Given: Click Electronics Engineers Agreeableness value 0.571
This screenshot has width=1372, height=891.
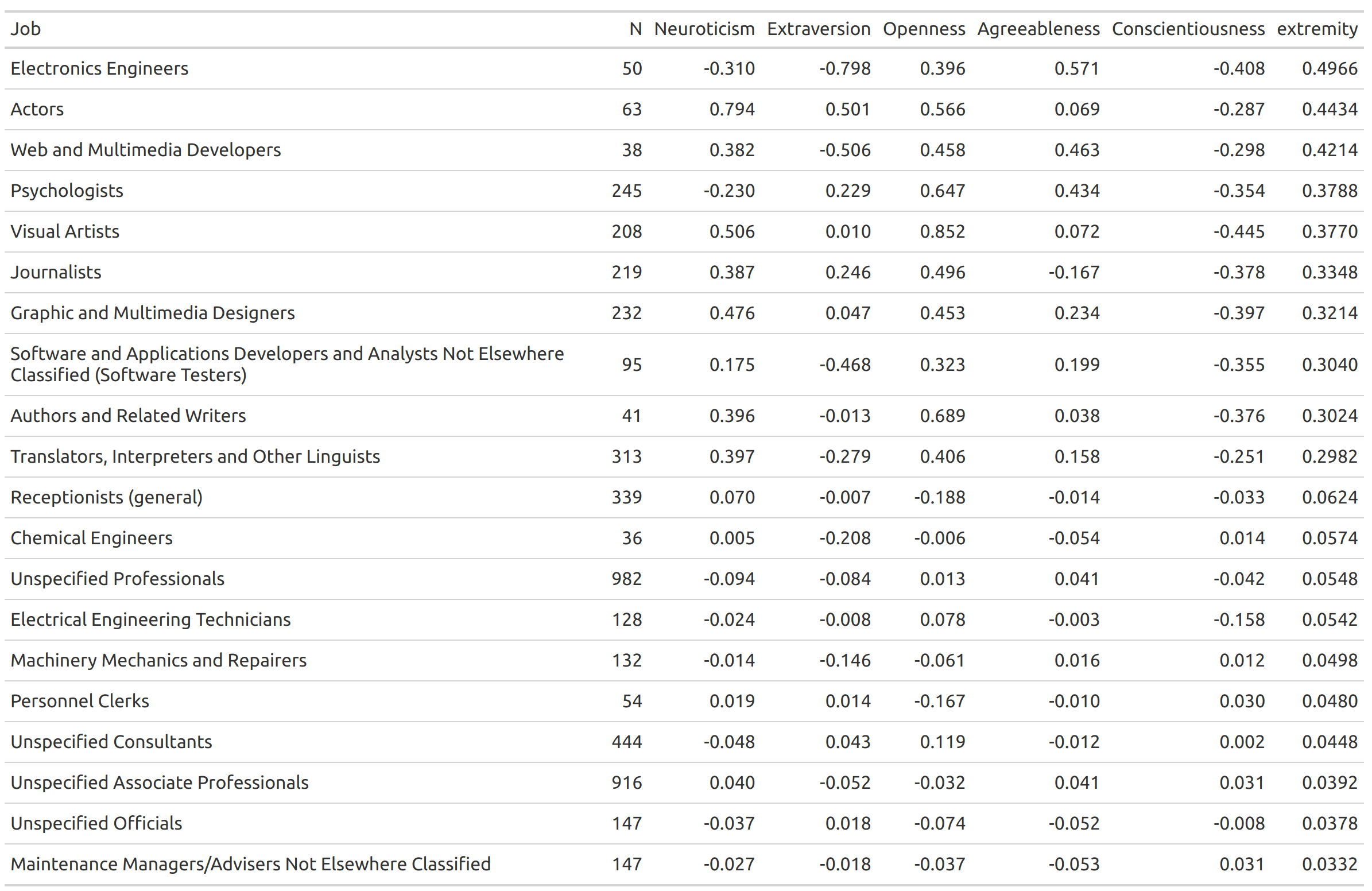Looking at the screenshot, I should (1077, 68).
